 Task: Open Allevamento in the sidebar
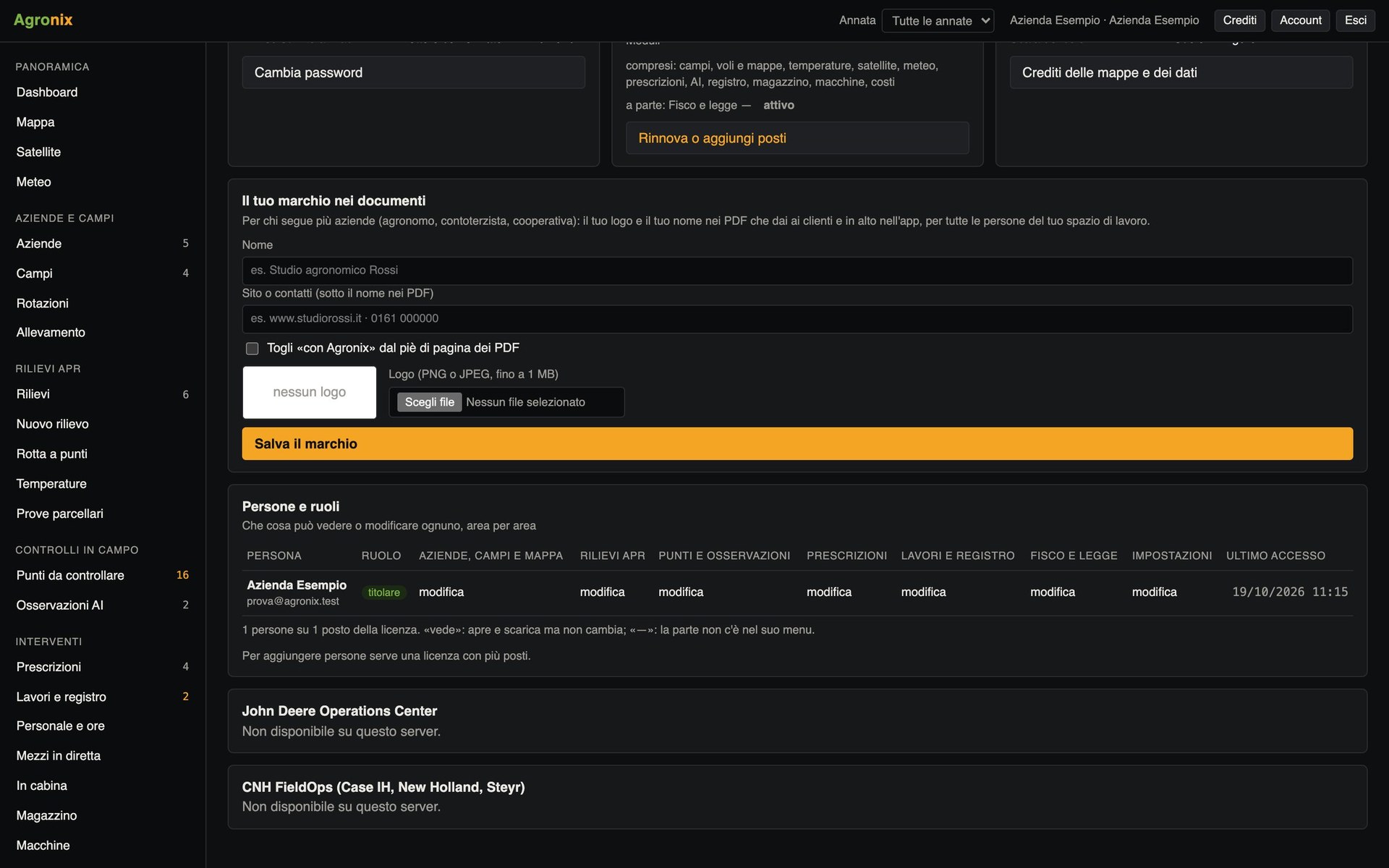(x=103, y=333)
